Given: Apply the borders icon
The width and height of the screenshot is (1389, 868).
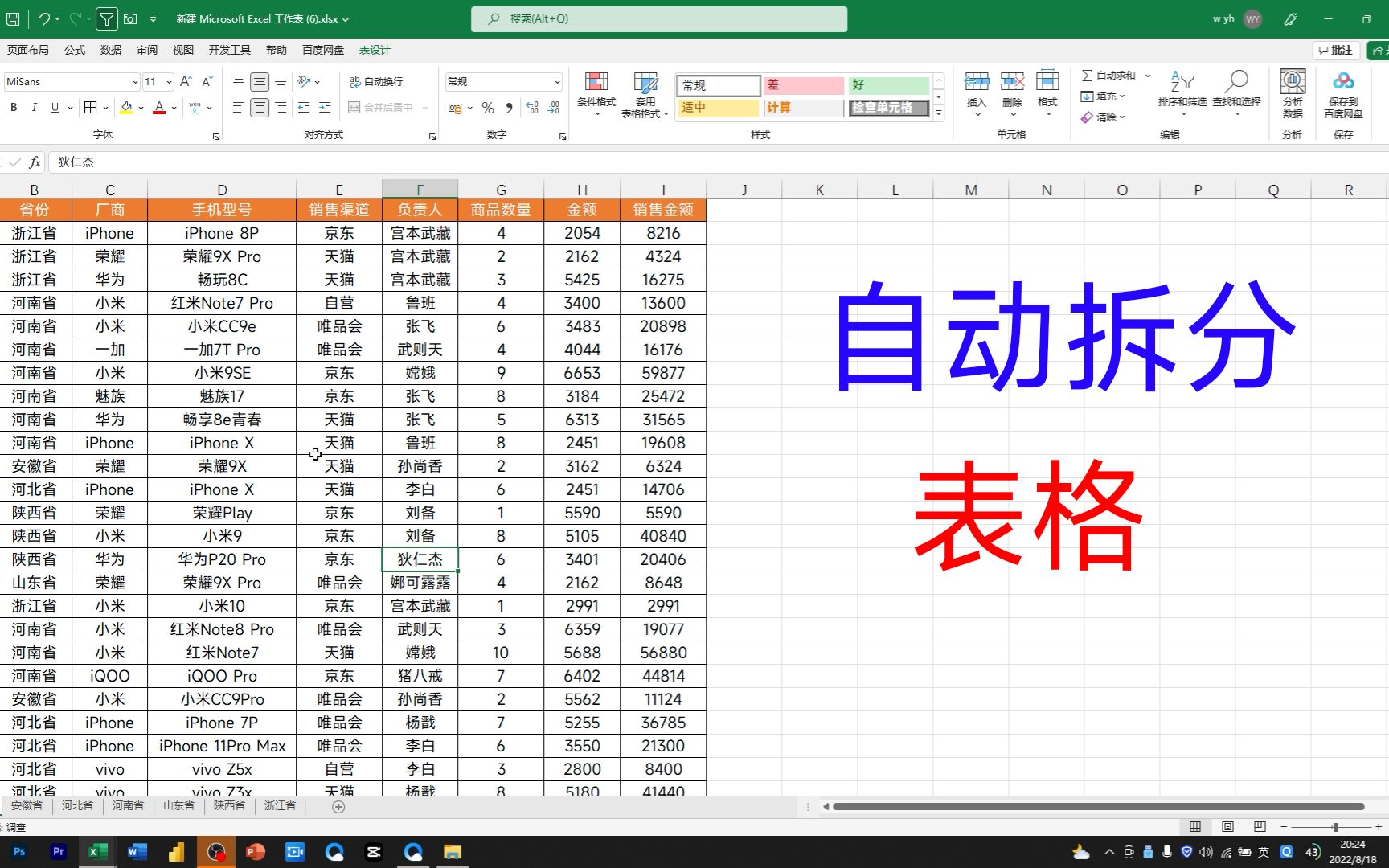Looking at the screenshot, I should pyautogui.click(x=91, y=107).
